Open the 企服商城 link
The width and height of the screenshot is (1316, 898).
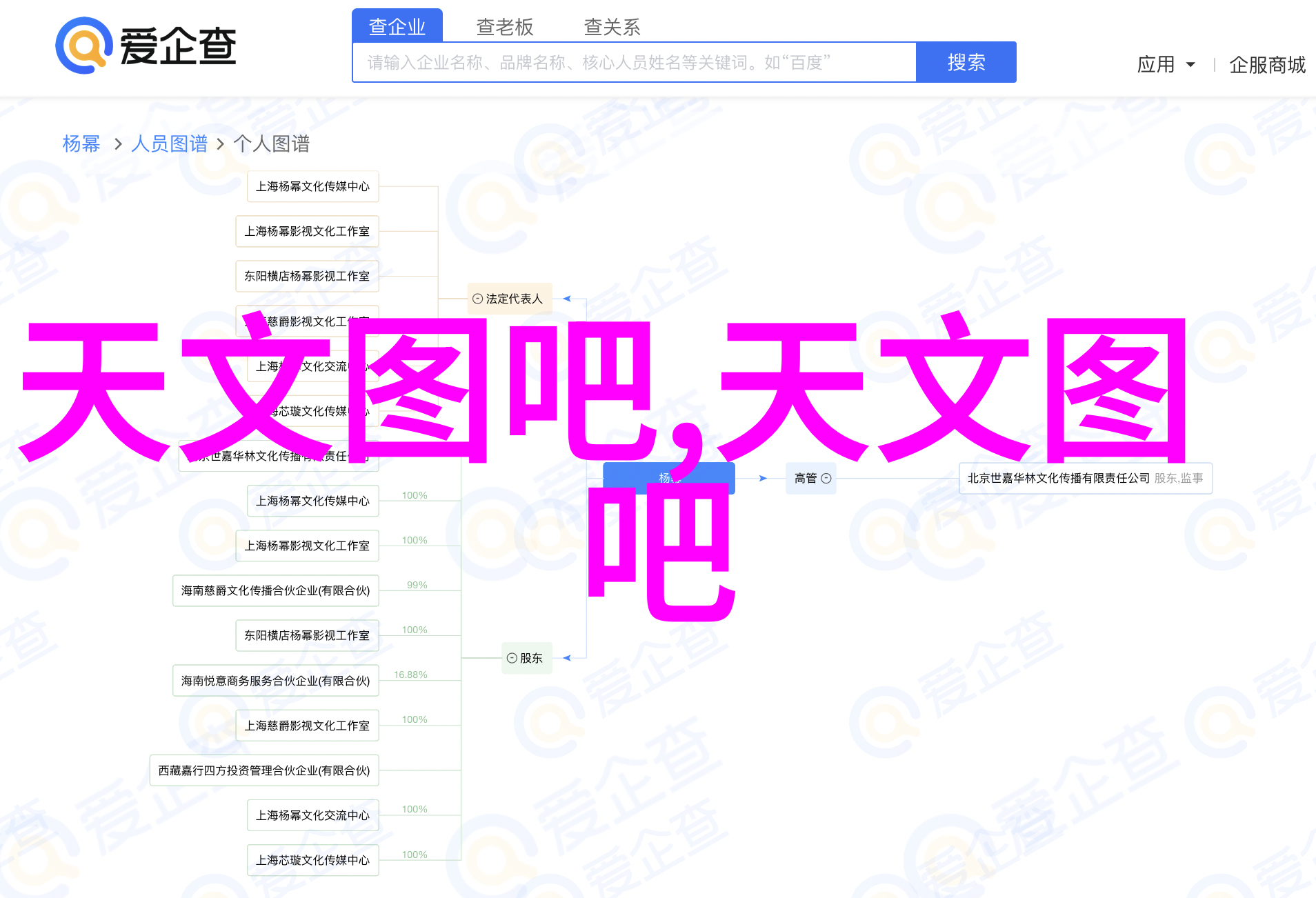(1268, 65)
